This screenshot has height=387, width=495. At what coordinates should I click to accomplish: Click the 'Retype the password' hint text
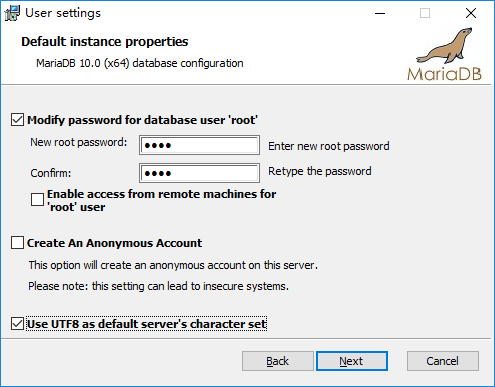tap(320, 171)
